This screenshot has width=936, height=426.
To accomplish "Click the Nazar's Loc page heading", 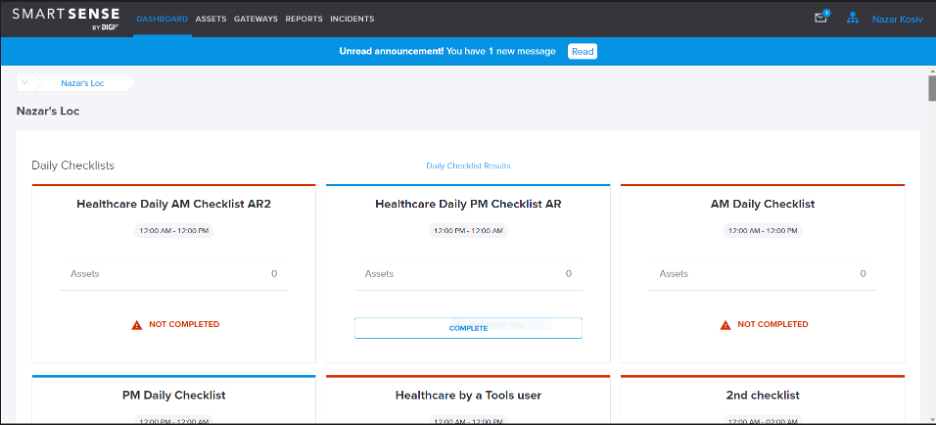I will coord(48,111).
